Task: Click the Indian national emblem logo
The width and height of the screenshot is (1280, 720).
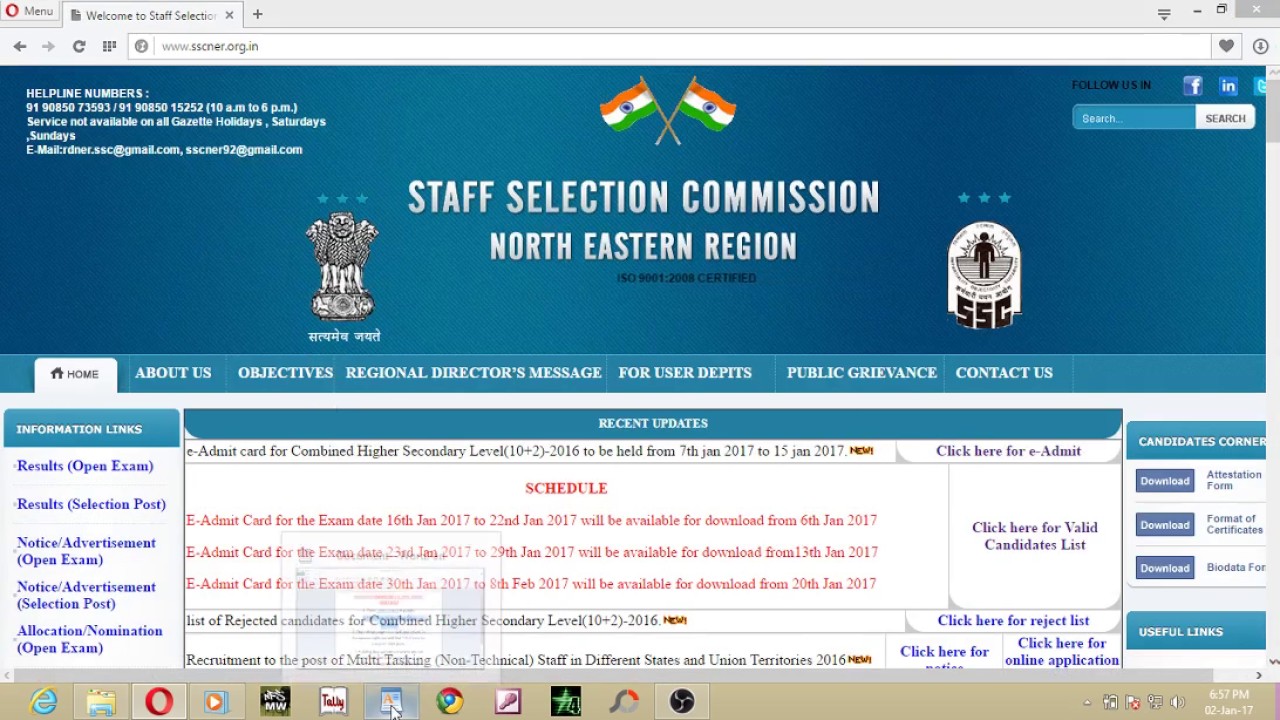Action: click(x=343, y=267)
